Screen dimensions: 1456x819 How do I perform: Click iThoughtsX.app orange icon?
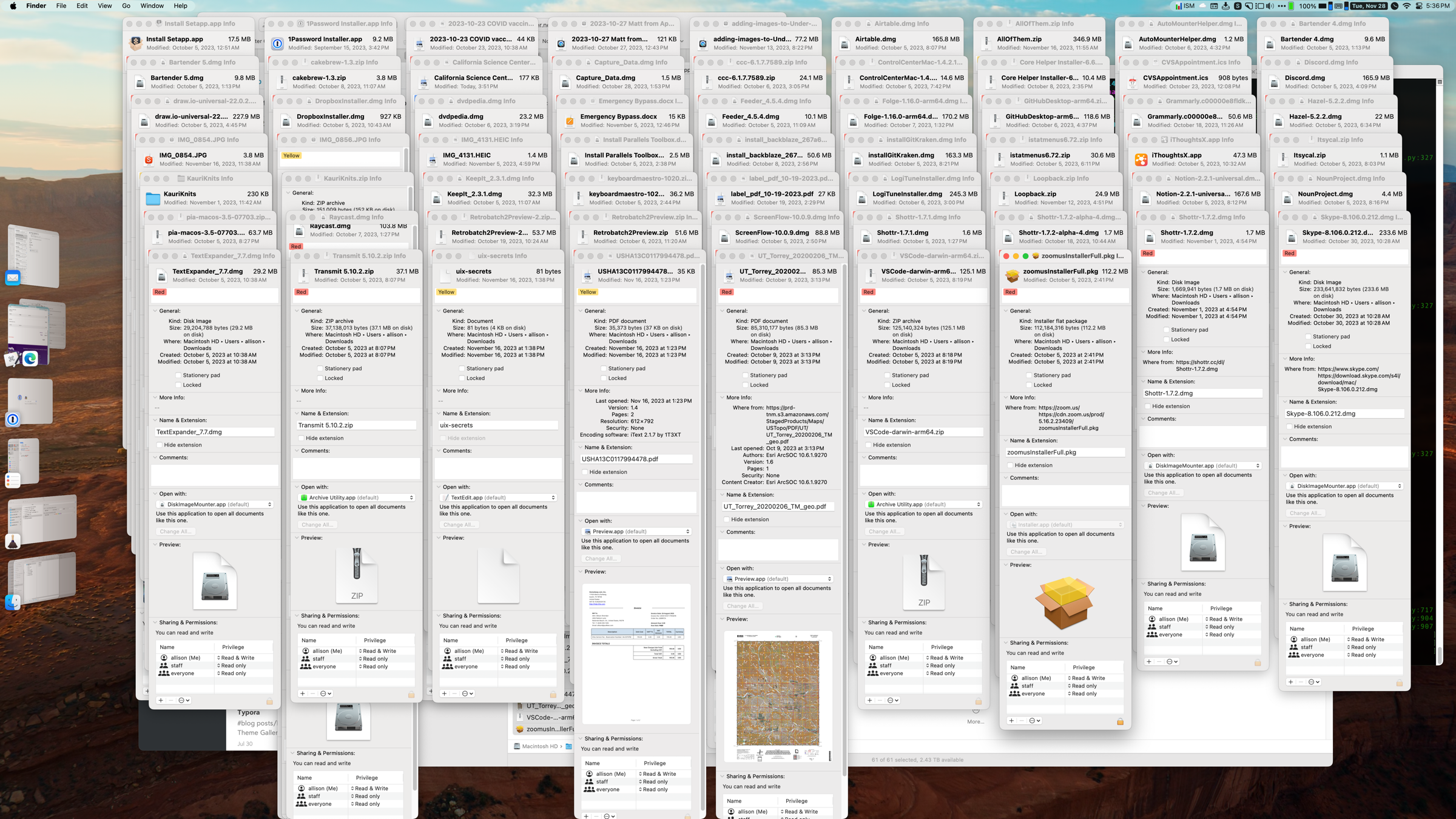[1141, 160]
